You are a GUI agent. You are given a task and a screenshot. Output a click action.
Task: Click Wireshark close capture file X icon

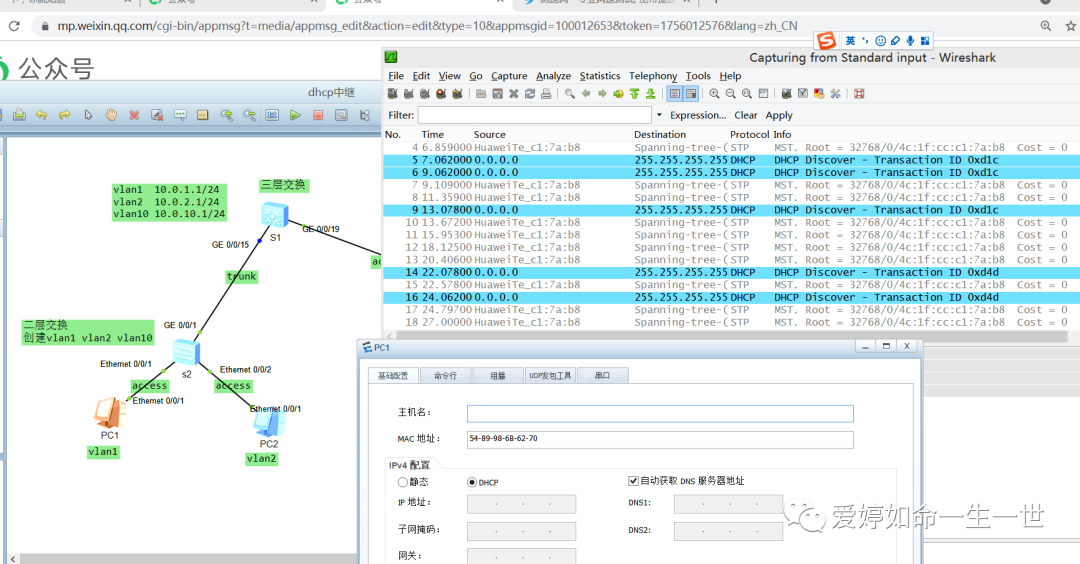[x=514, y=94]
